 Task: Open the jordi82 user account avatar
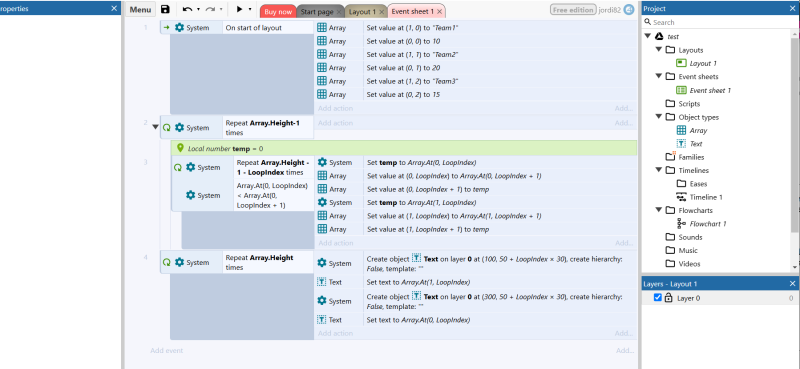tap(629, 10)
